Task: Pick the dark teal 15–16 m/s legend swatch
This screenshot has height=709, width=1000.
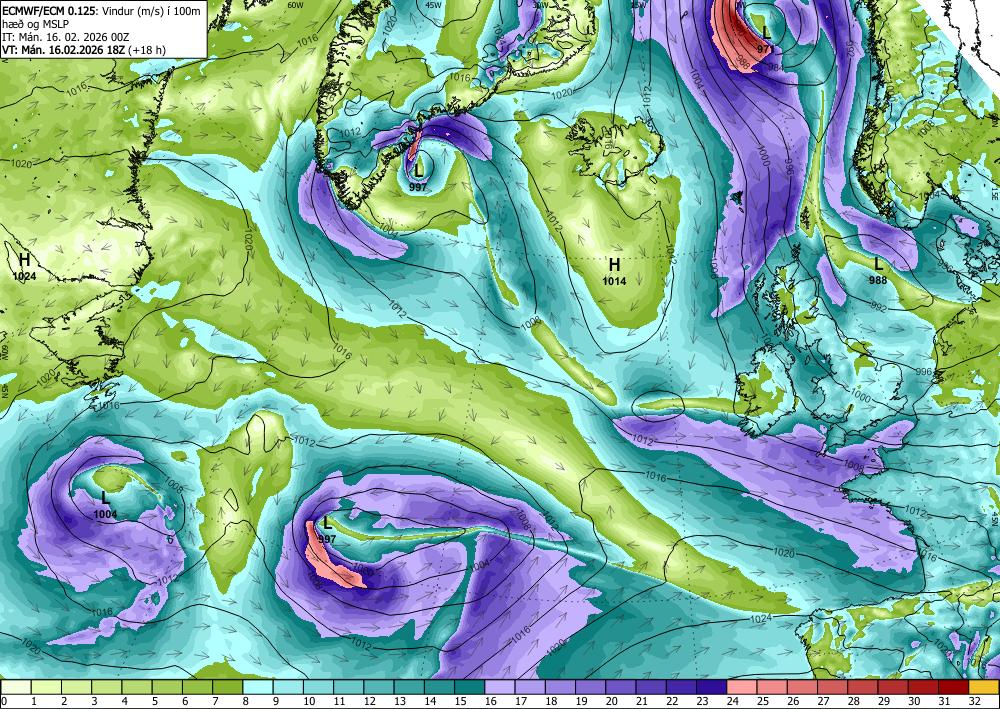Action: click(x=470, y=687)
